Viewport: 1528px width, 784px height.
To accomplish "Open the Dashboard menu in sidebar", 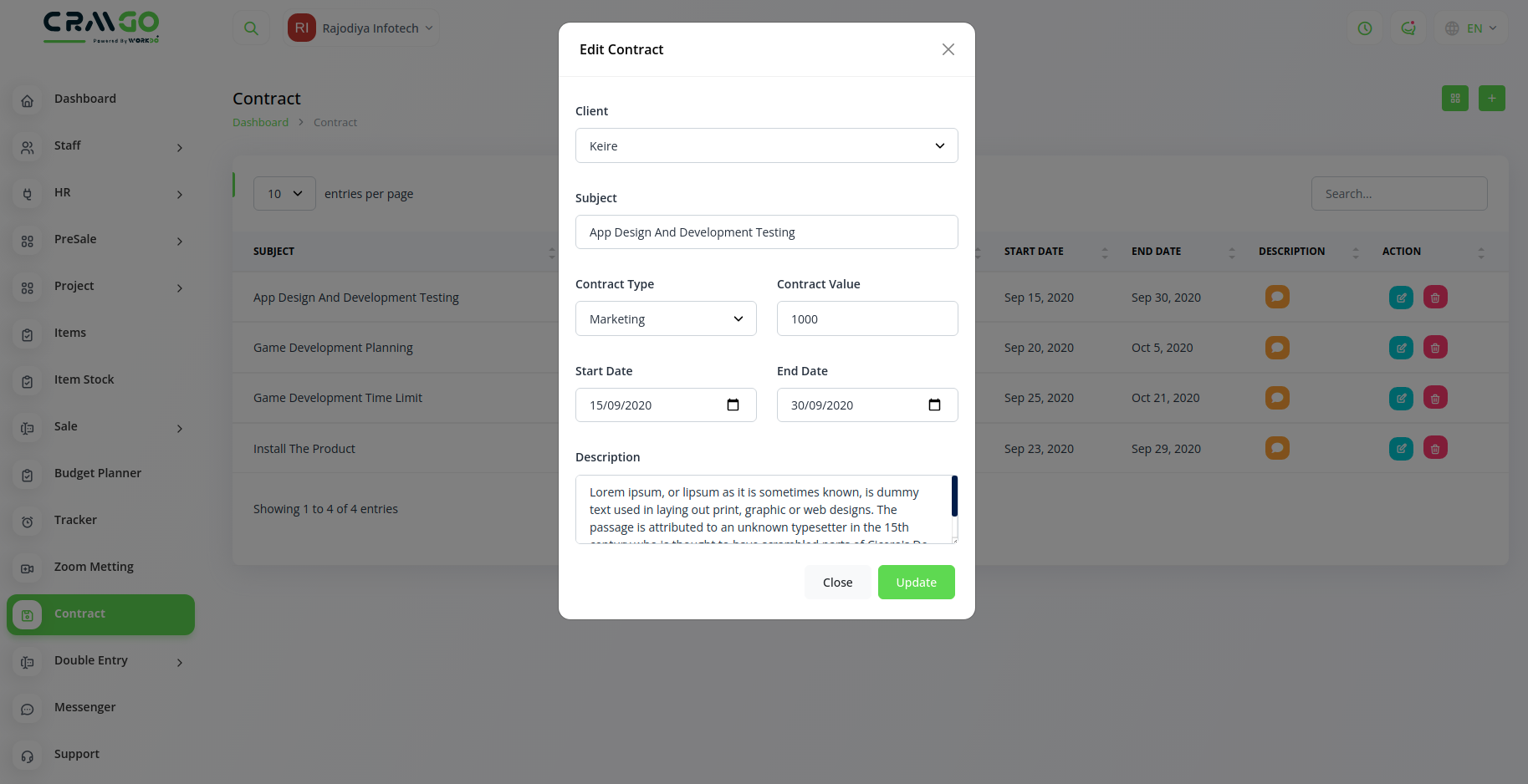I will pos(85,99).
